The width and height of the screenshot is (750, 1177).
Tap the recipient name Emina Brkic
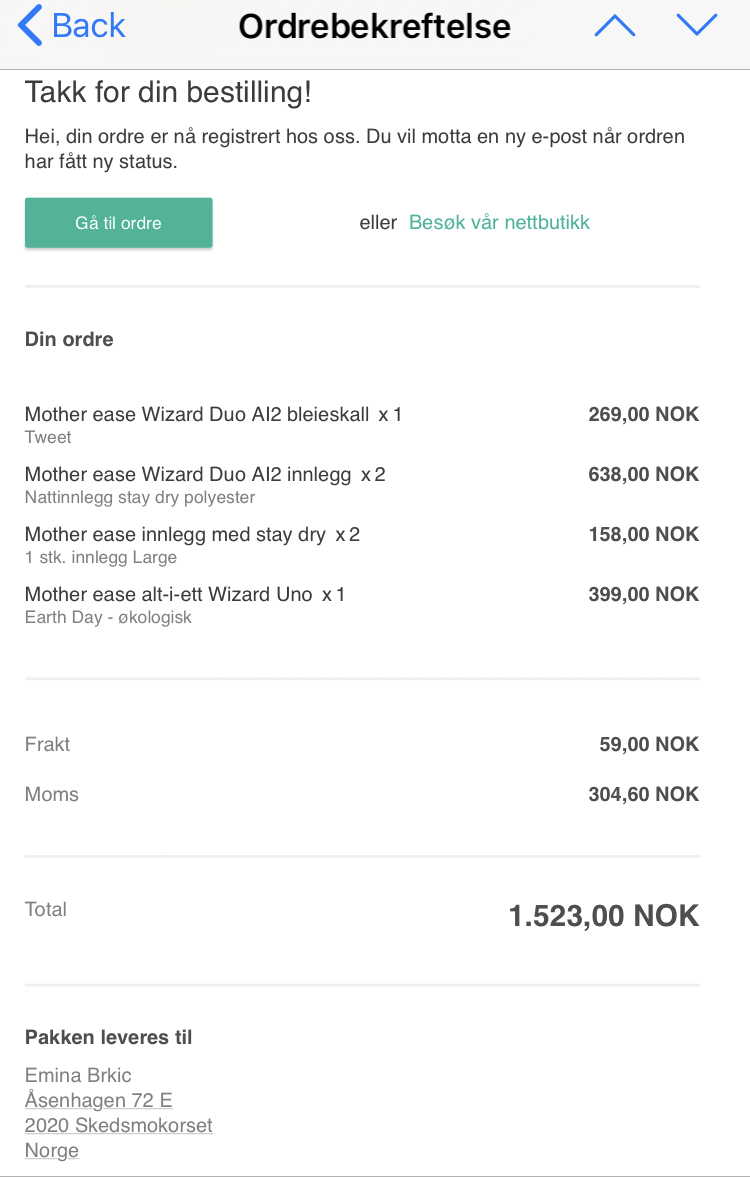tap(78, 1075)
